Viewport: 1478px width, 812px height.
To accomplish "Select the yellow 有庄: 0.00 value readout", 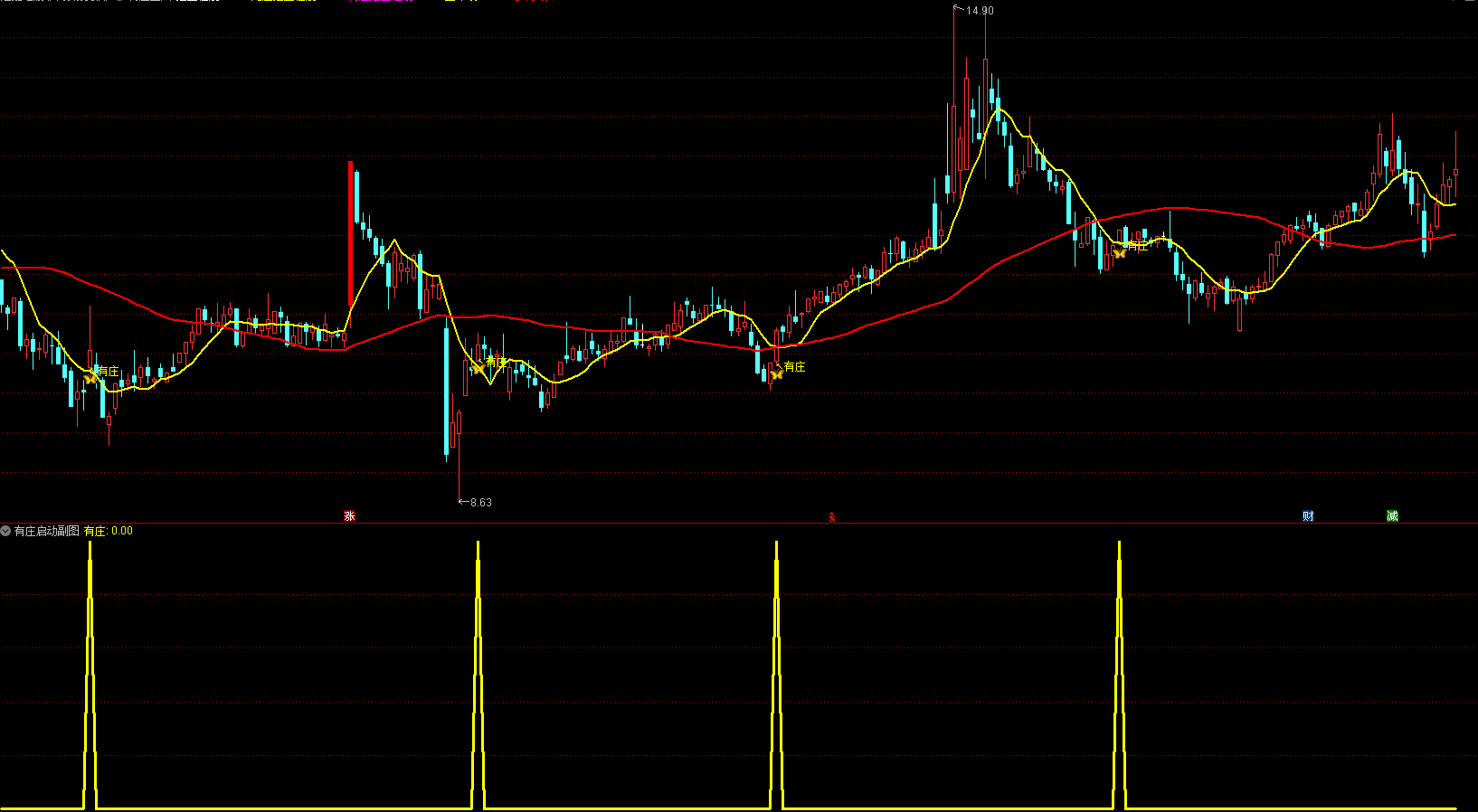I will (109, 531).
